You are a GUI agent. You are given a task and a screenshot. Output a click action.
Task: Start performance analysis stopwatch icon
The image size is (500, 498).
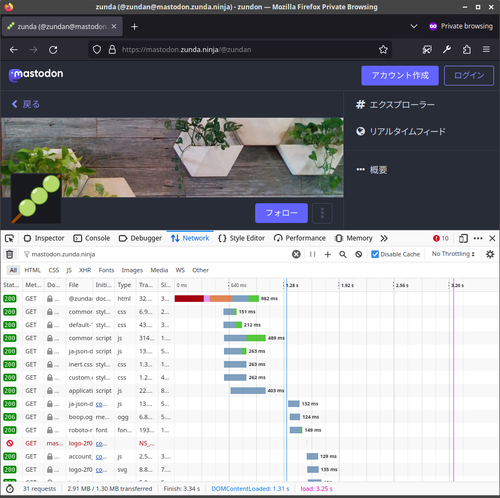click(x=10, y=489)
